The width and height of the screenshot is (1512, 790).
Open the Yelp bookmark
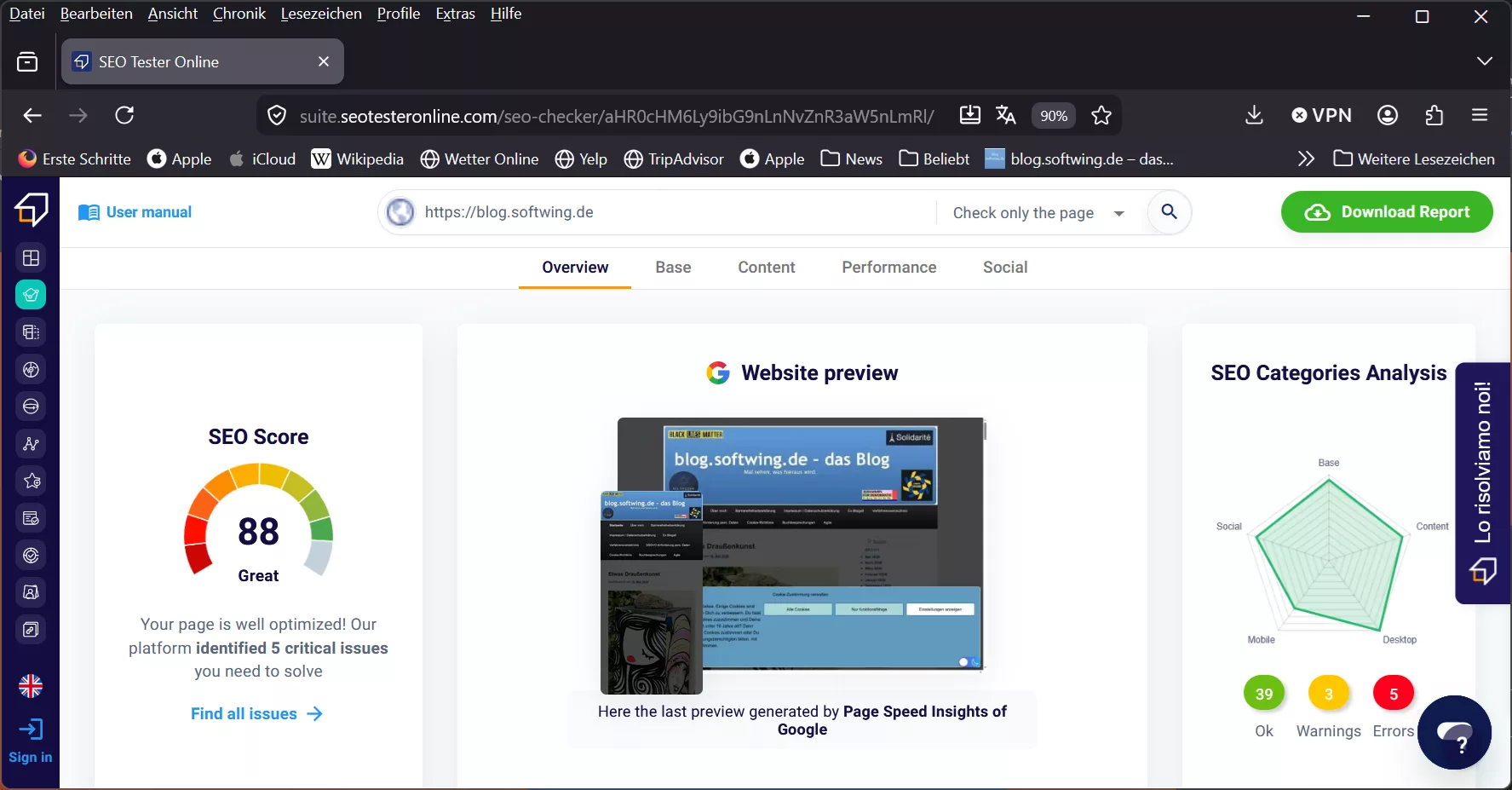pyautogui.click(x=581, y=159)
